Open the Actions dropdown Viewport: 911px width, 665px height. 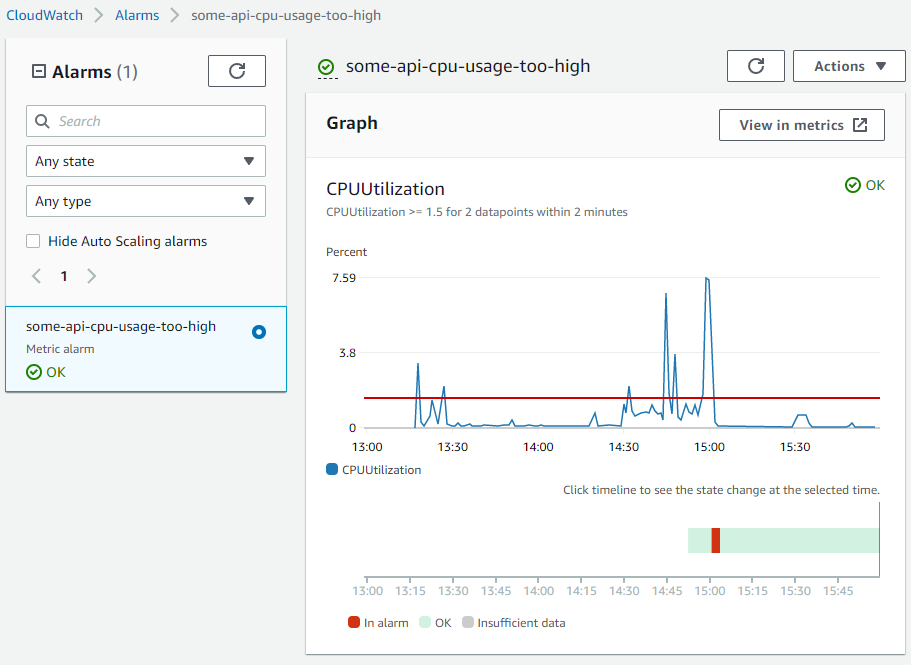pyautogui.click(x=848, y=65)
